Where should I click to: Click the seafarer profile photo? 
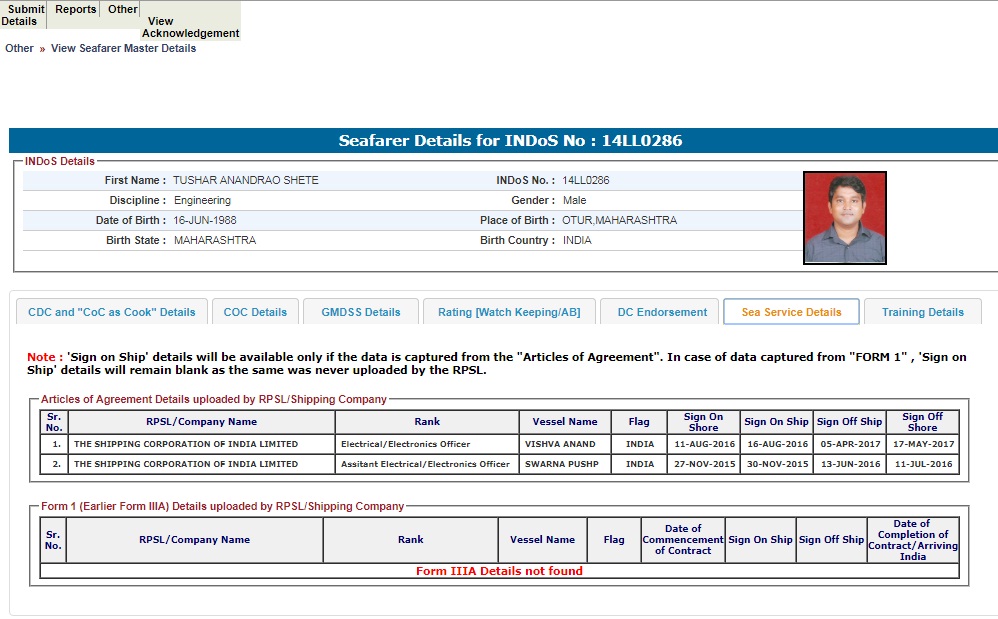(844, 217)
